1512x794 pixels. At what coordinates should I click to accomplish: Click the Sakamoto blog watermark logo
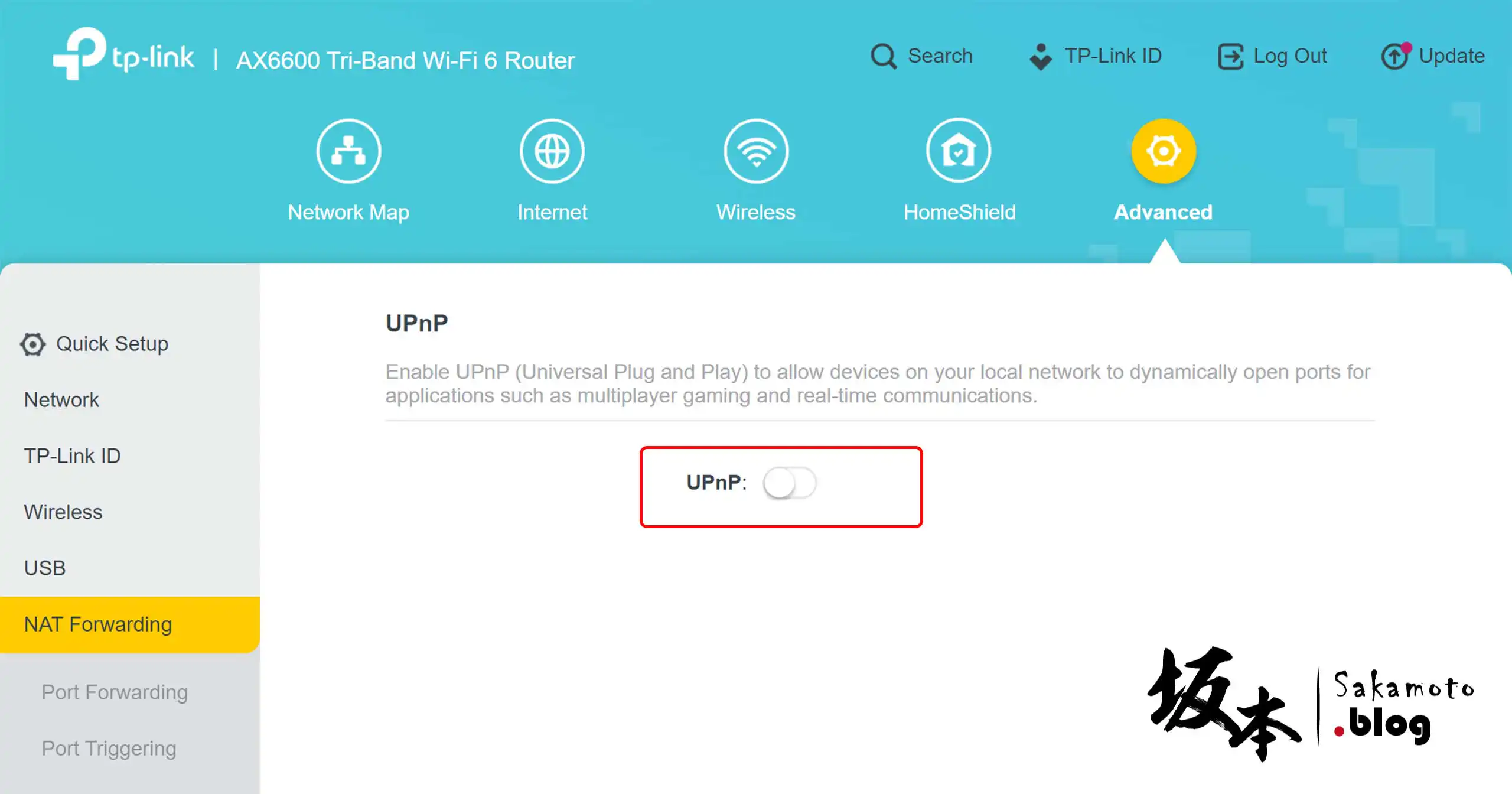point(1311,704)
